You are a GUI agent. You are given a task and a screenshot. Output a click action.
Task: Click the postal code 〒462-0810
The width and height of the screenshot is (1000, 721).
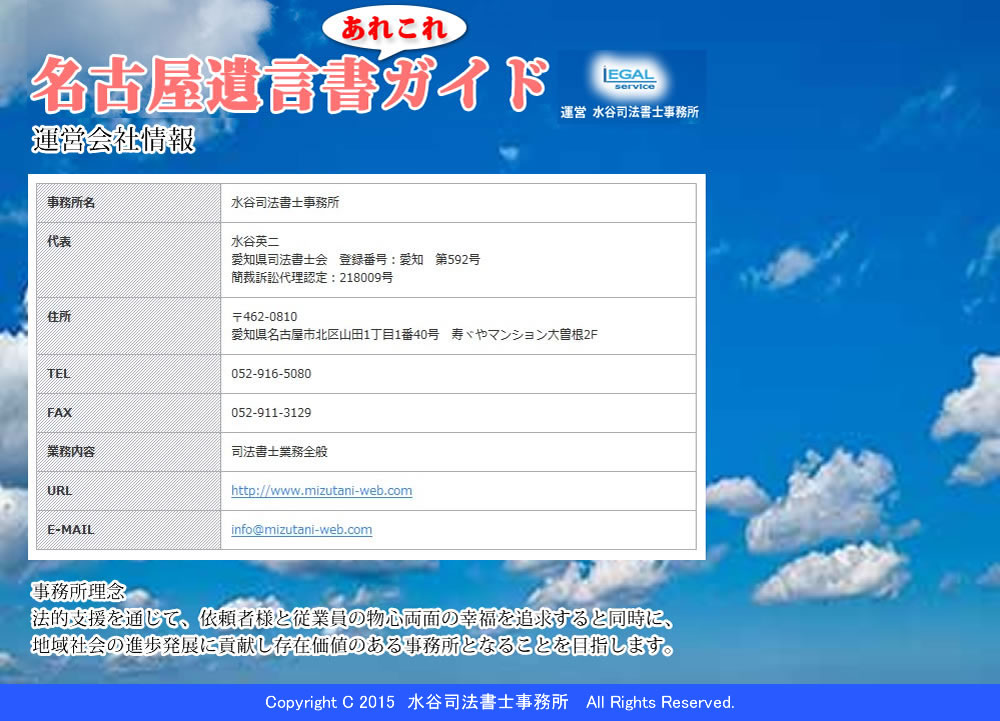point(264,317)
